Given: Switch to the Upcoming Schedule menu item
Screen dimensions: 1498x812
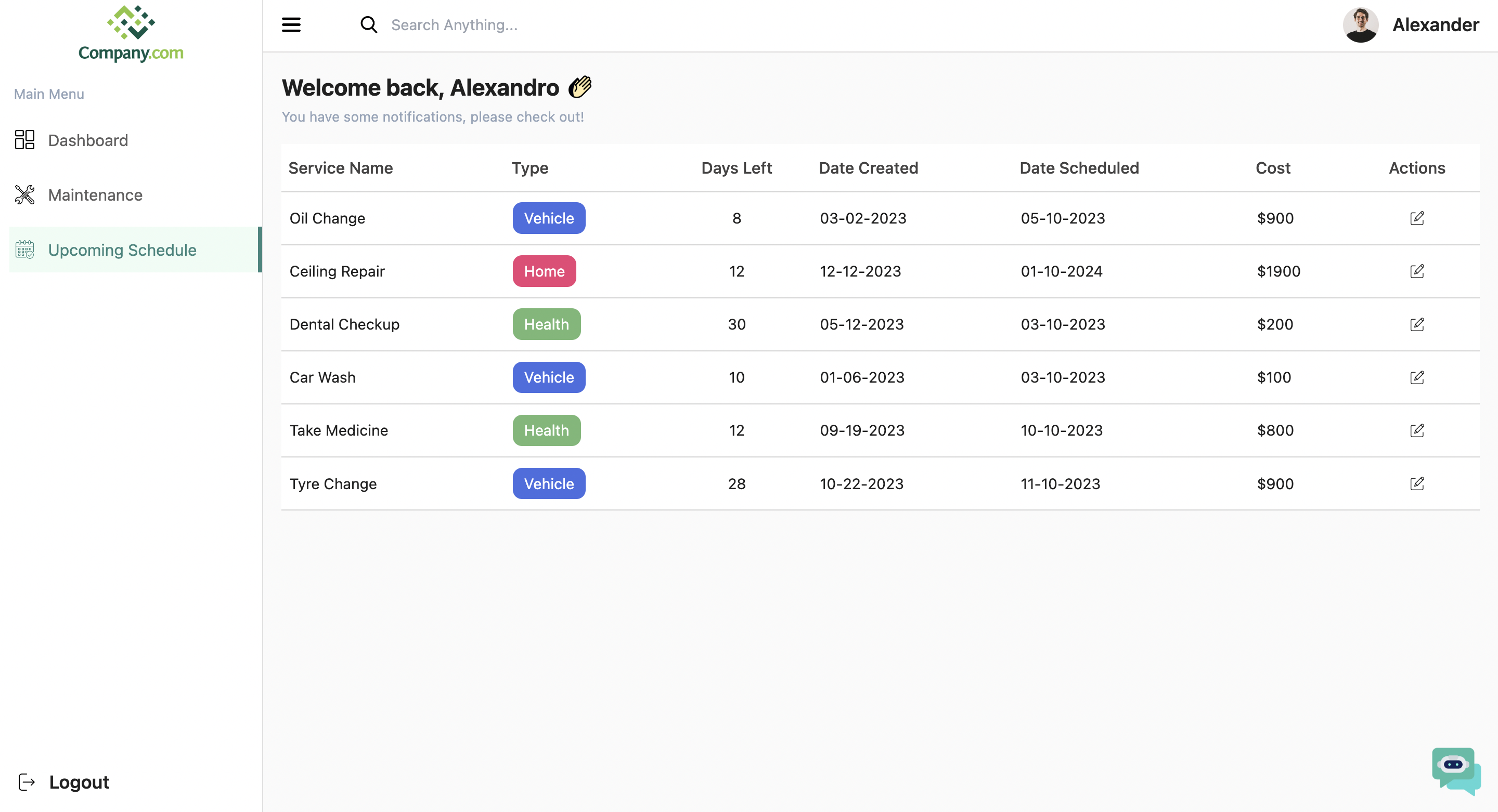Looking at the screenshot, I should 122,250.
